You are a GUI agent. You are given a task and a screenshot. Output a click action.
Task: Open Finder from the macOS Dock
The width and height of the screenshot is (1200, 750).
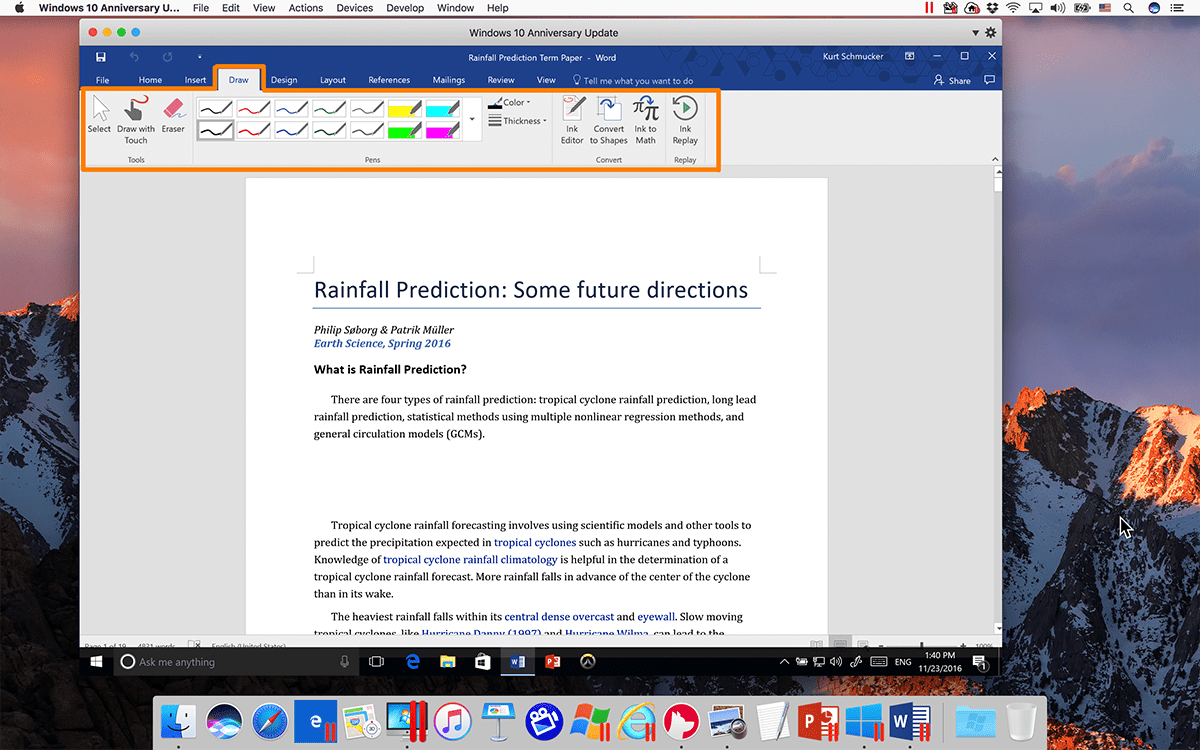[180, 721]
